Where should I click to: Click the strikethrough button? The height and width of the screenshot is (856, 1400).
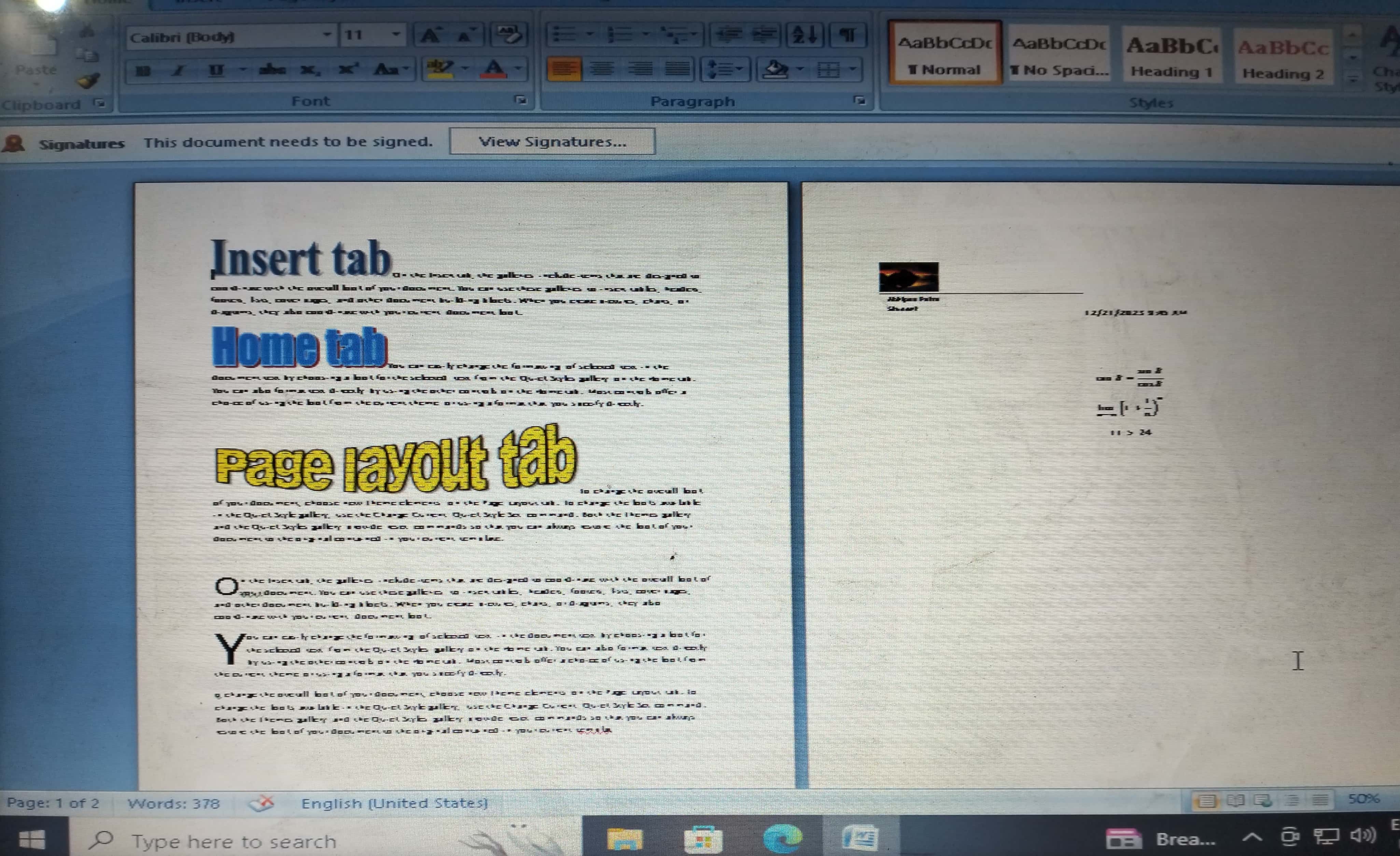pos(272,70)
